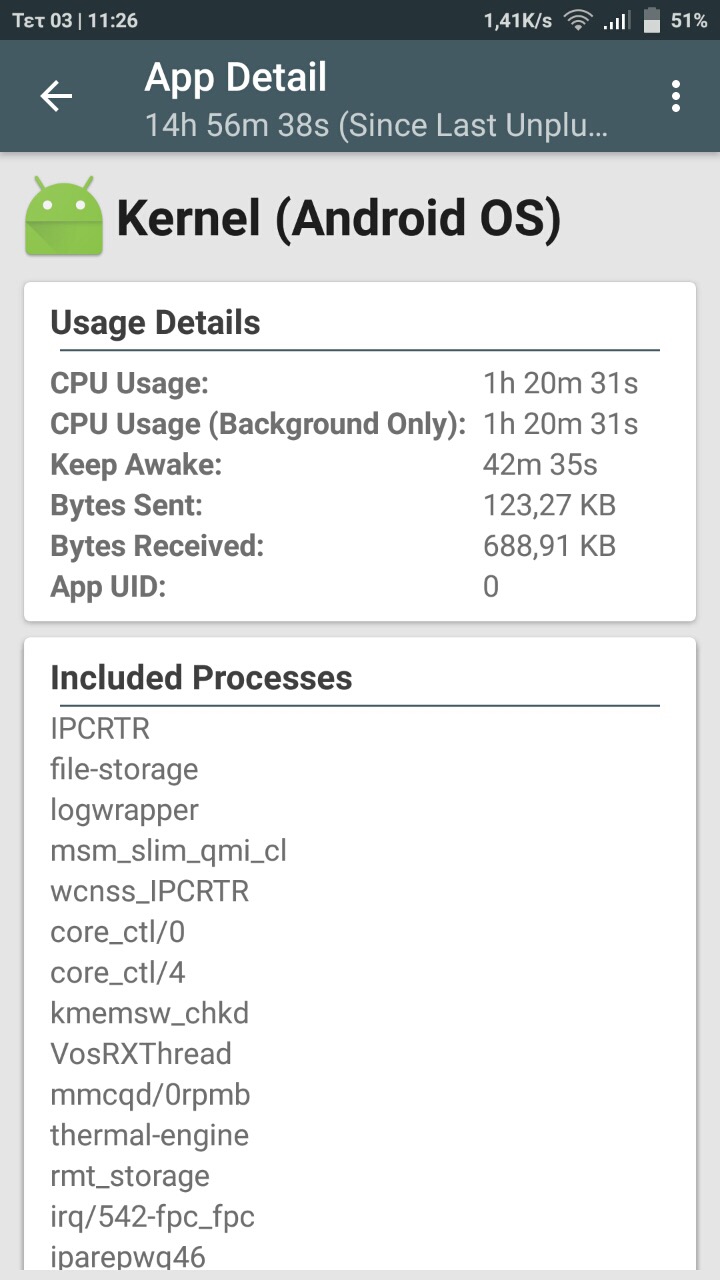This screenshot has height=1280, width=720.
Task: Tap the green Android robot icon
Action: pyautogui.click(x=64, y=216)
